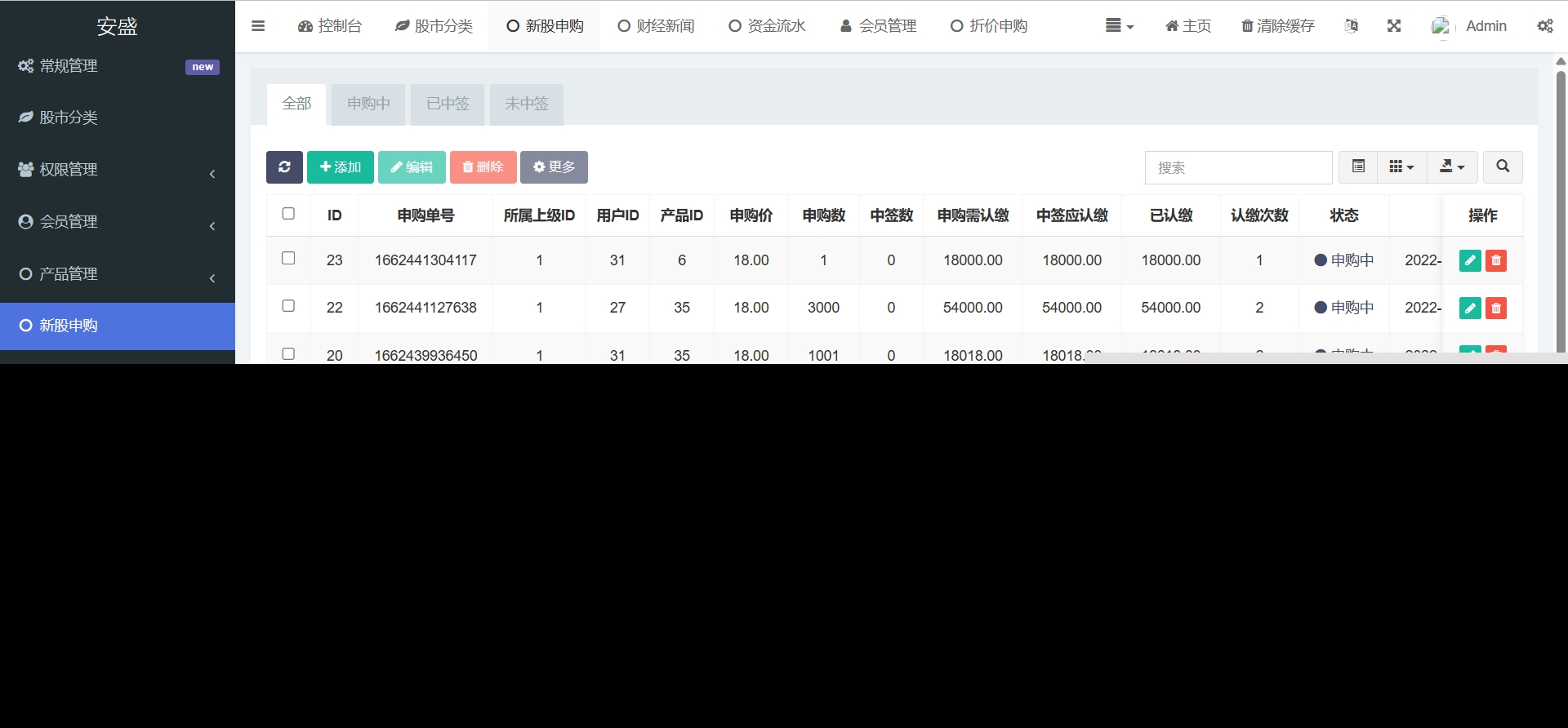Click the 状态 column header
1568x728 pixels.
(1344, 215)
